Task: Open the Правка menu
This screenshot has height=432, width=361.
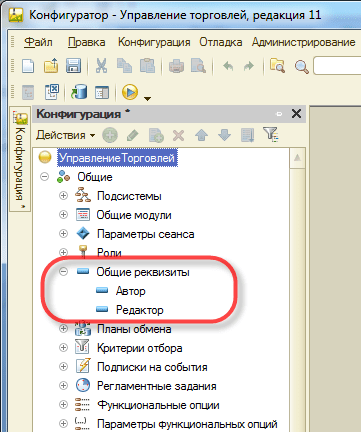Action: tap(86, 42)
